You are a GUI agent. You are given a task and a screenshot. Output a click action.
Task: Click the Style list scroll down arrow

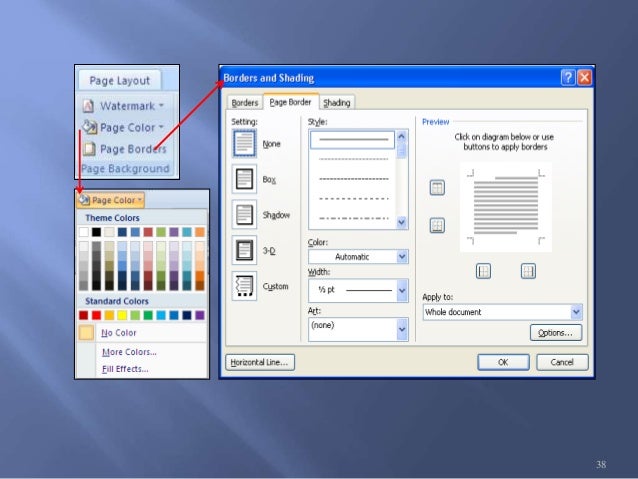(402, 222)
